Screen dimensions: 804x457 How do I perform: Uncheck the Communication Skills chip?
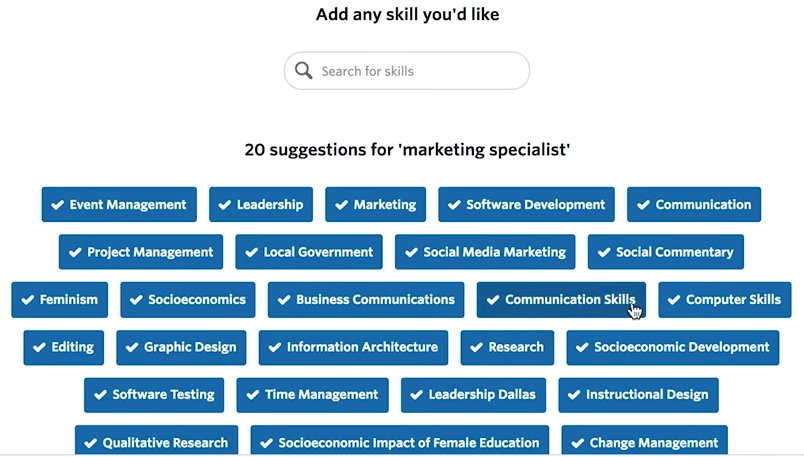pyautogui.click(x=561, y=300)
